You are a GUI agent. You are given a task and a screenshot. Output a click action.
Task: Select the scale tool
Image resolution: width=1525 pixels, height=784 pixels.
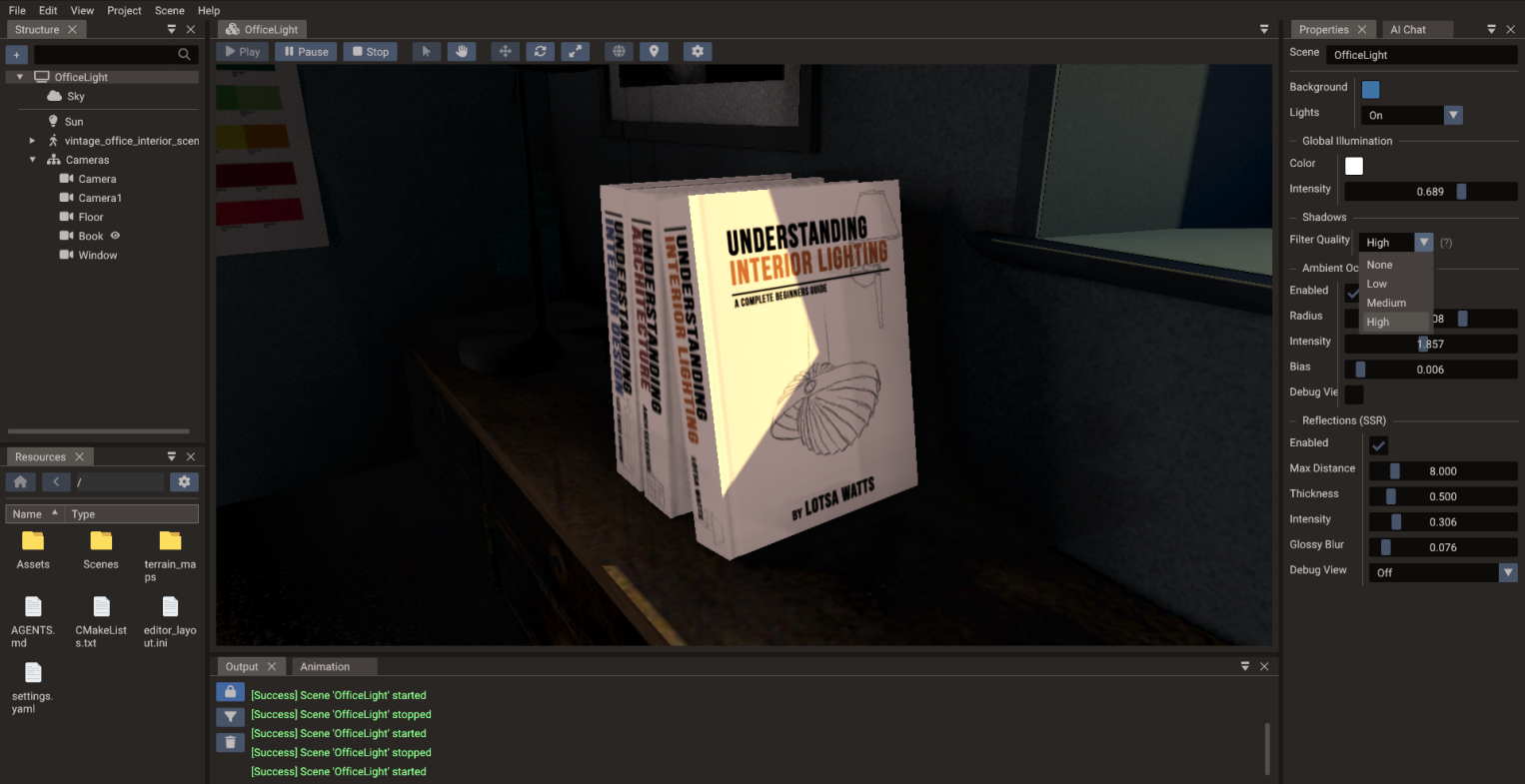coord(575,52)
